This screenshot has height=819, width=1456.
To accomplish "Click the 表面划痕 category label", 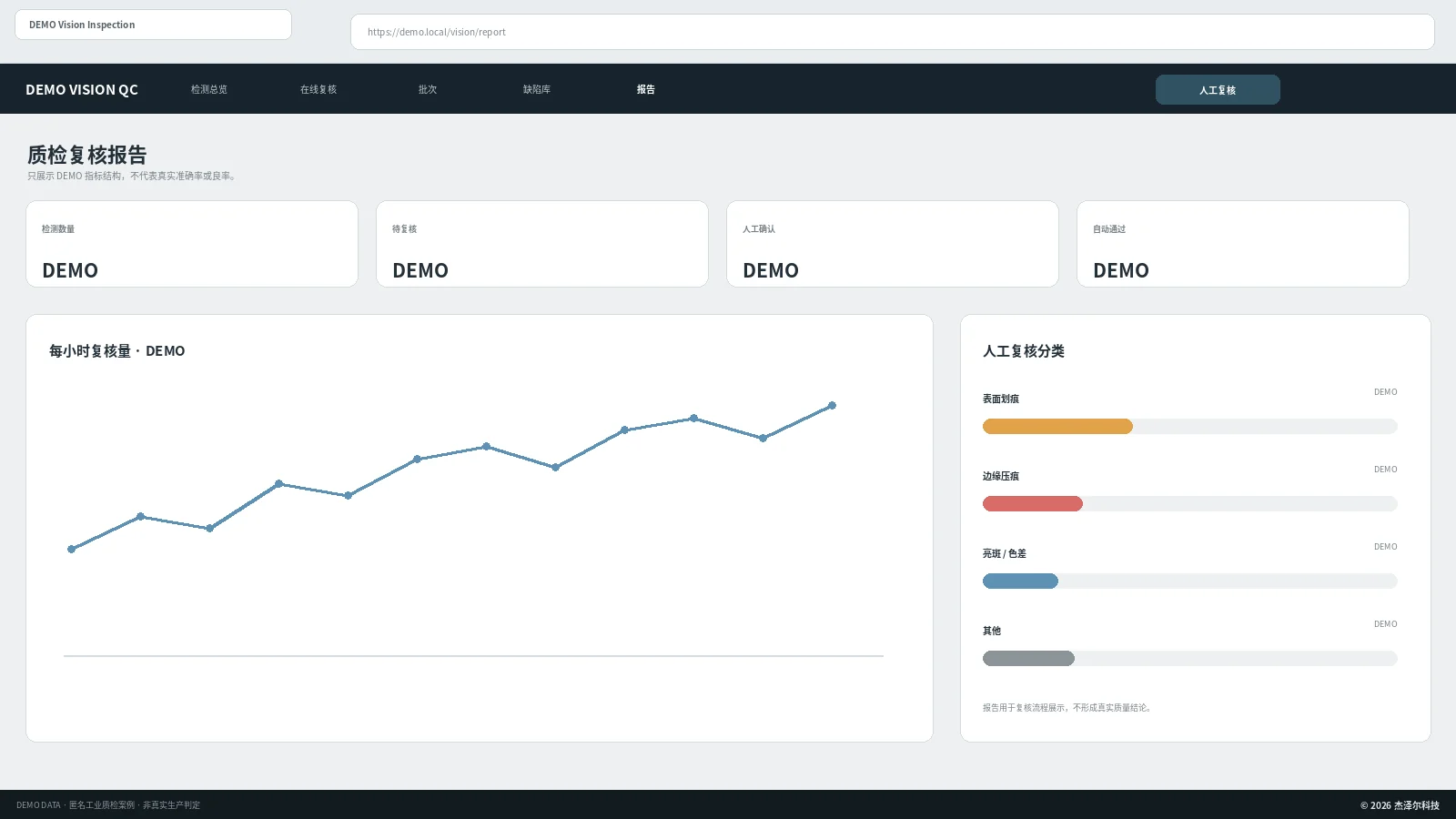I will click(x=1001, y=399).
